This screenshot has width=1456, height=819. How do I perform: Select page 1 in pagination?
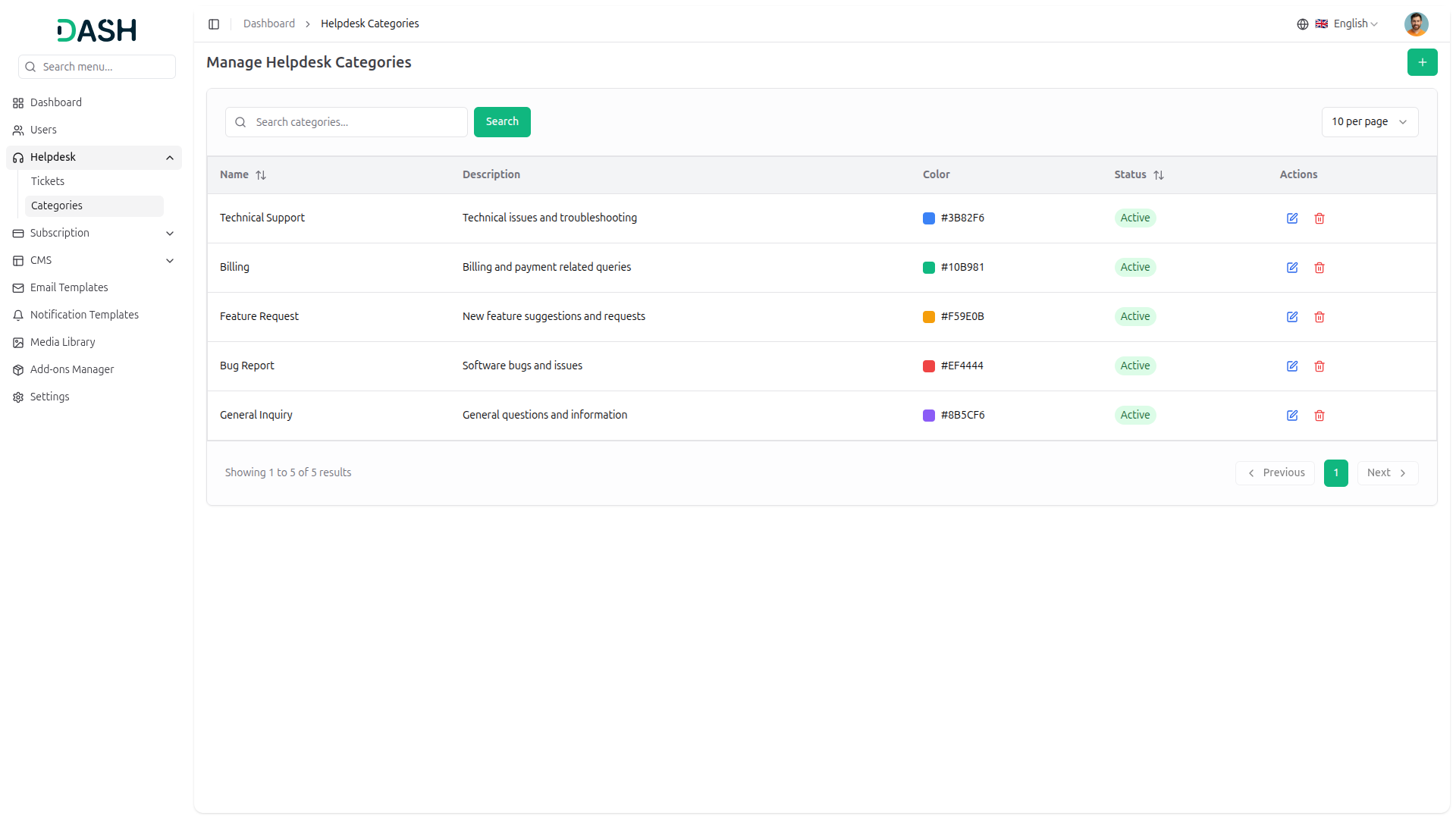[x=1335, y=473]
